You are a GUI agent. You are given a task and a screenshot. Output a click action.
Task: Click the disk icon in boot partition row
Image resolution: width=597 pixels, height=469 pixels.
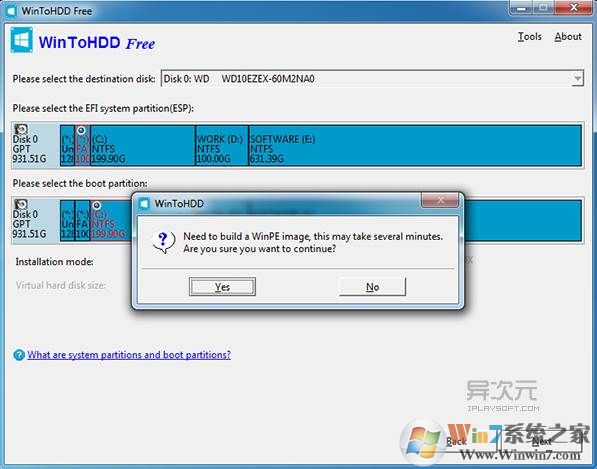point(21,204)
